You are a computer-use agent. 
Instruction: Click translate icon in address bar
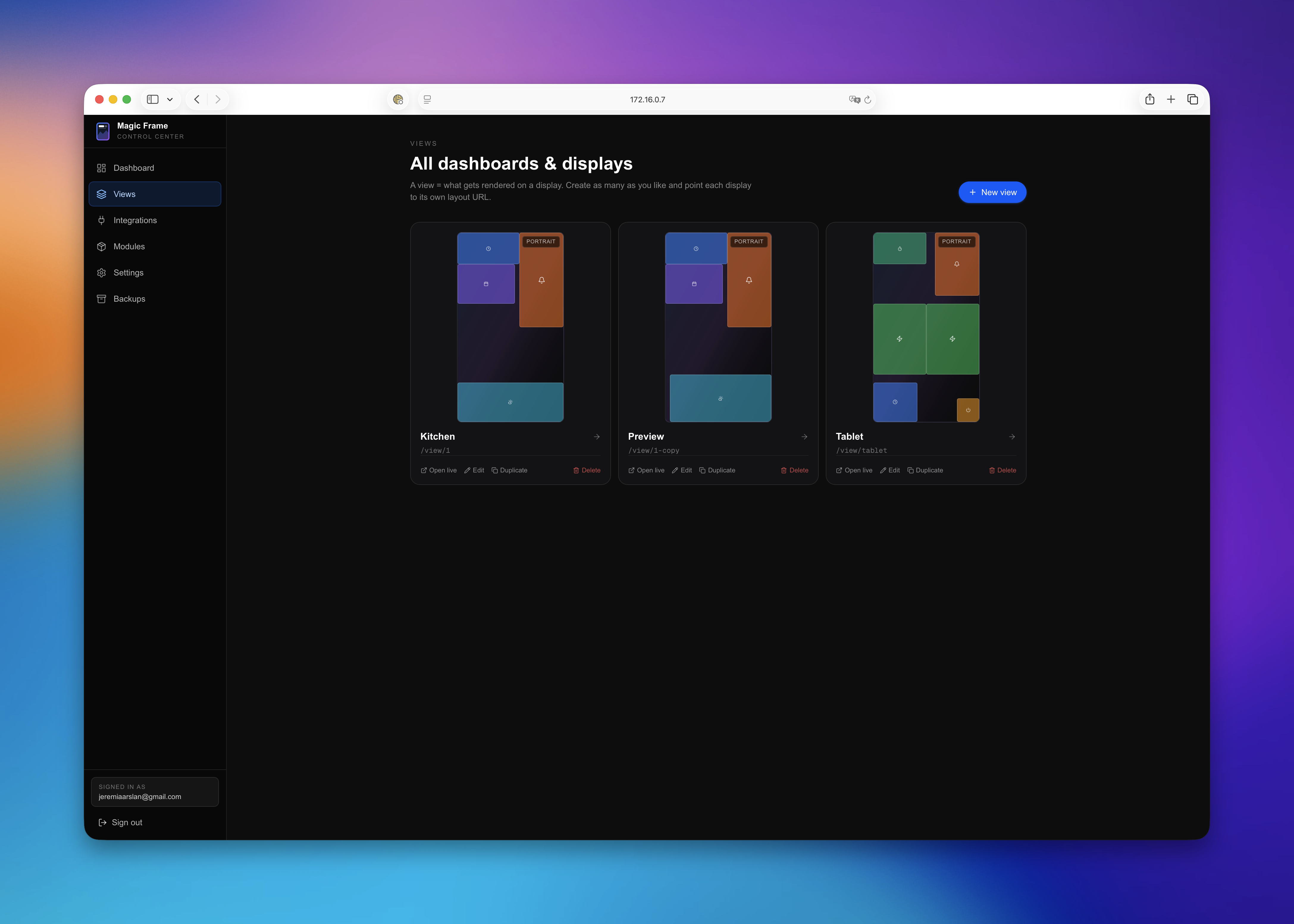(854, 100)
